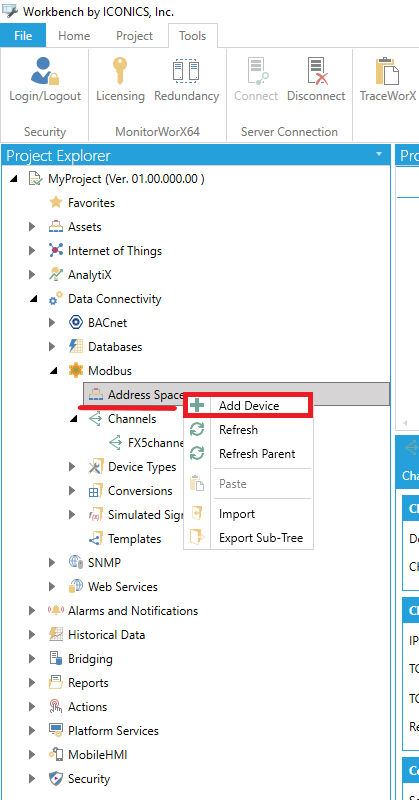Choose Import in the context menu
Screen dimensions: 419x800
click(x=249, y=514)
